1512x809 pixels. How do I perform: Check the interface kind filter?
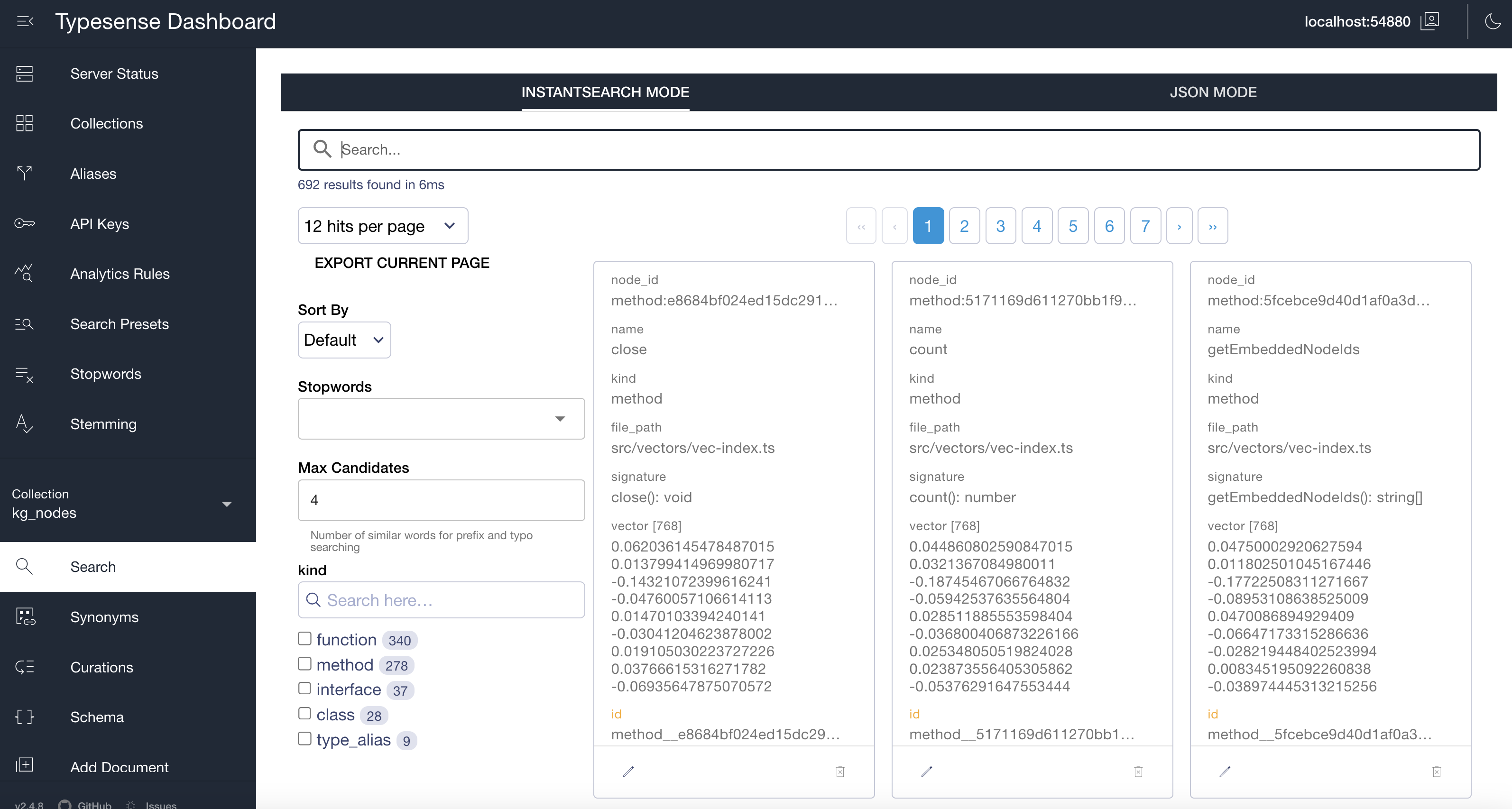pos(304,688)
